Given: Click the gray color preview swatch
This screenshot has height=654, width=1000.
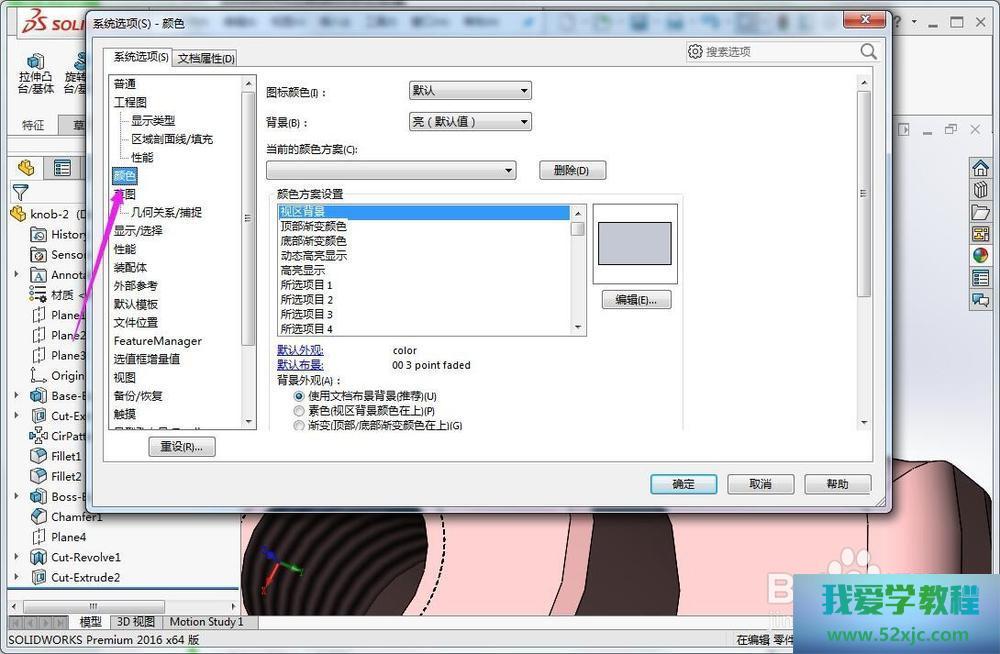Looking at the screenshot, I should 635,243.
